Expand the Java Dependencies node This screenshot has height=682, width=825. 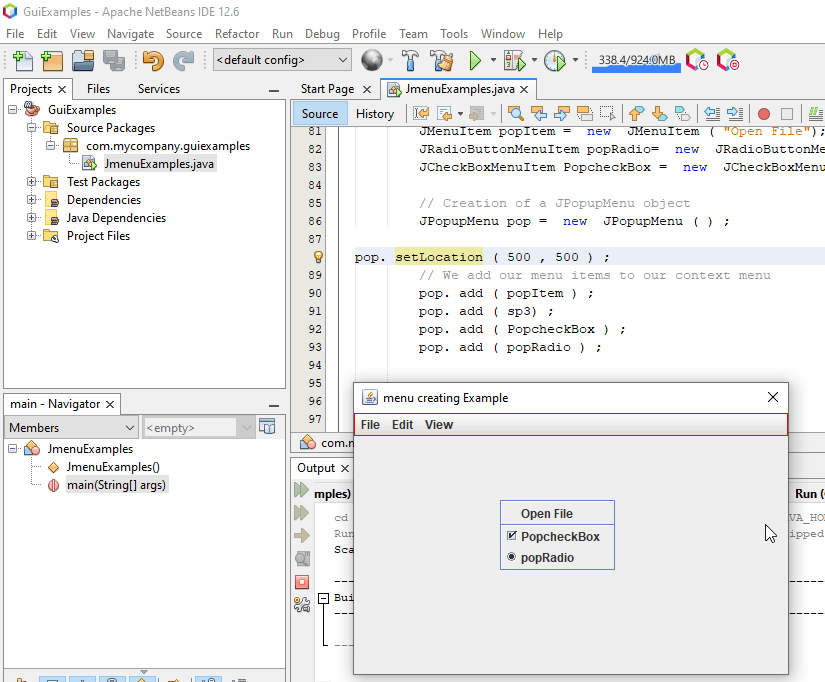coord(32,218)
